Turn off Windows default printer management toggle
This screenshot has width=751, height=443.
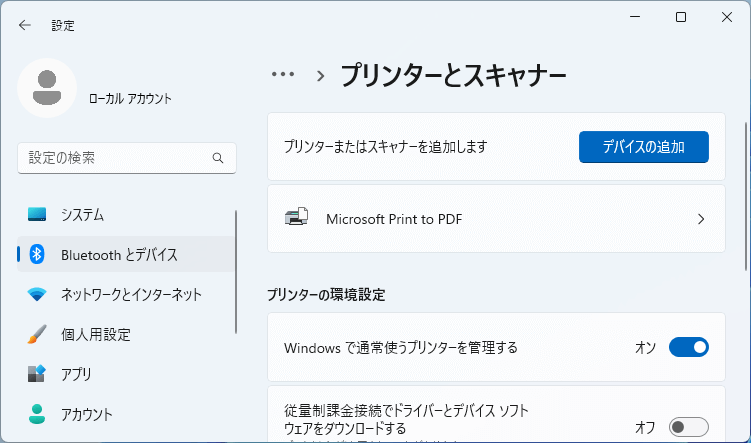tap(688, 347)
